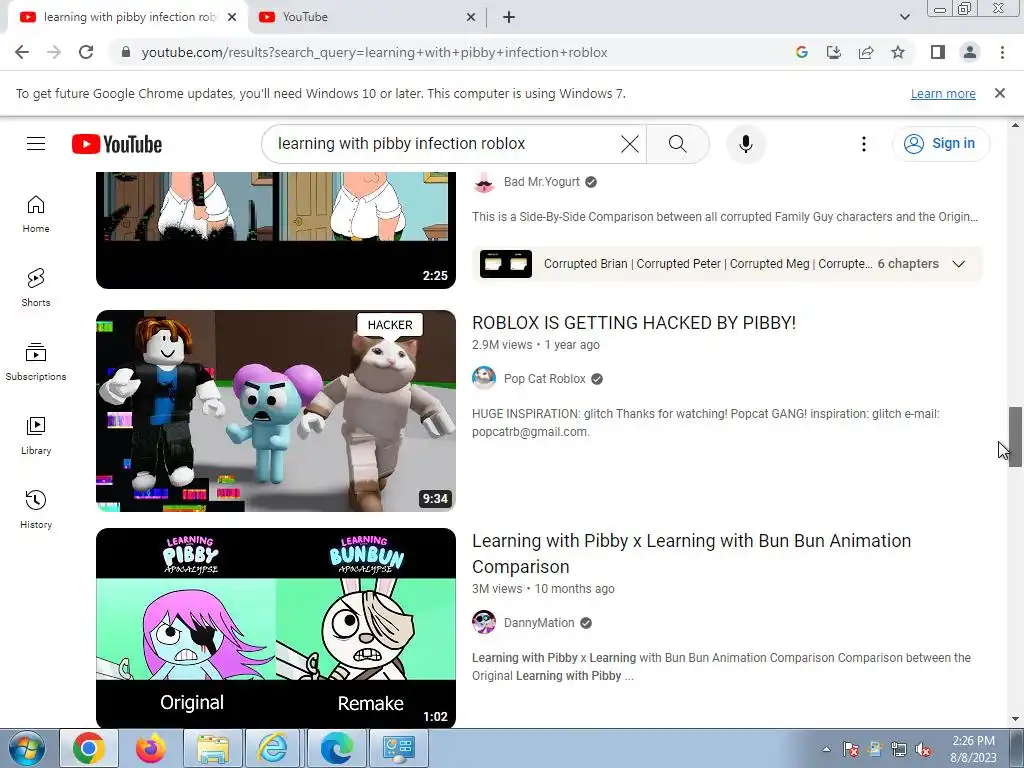Open DannyMation channel avatar
This screenshot has width=1024, height=768.
(484, 622)
